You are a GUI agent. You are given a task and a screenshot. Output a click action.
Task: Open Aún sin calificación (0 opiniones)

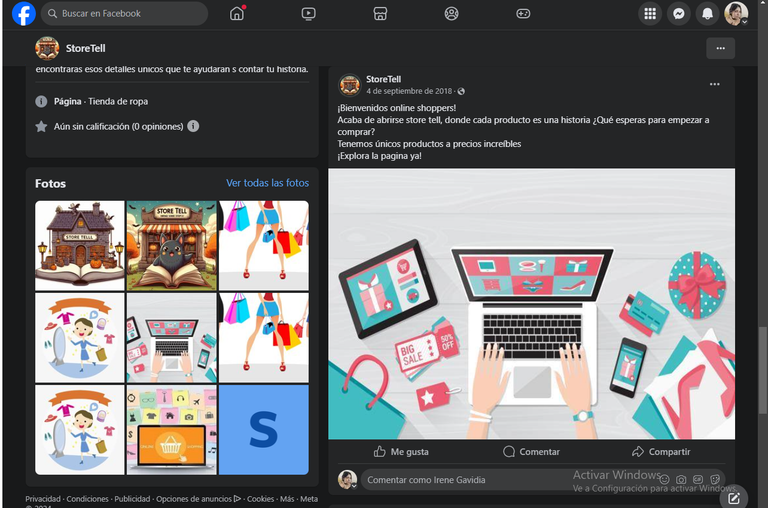[119, 126]
